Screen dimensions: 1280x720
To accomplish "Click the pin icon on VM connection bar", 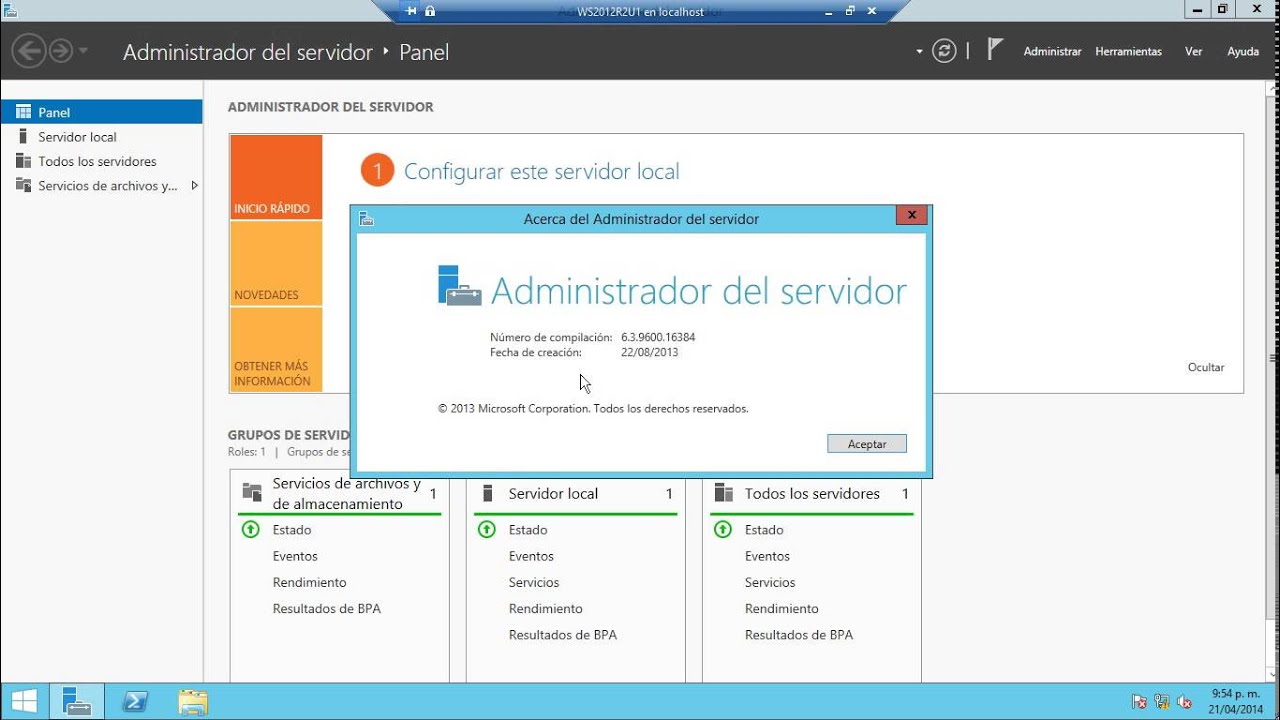I will 411,11.
